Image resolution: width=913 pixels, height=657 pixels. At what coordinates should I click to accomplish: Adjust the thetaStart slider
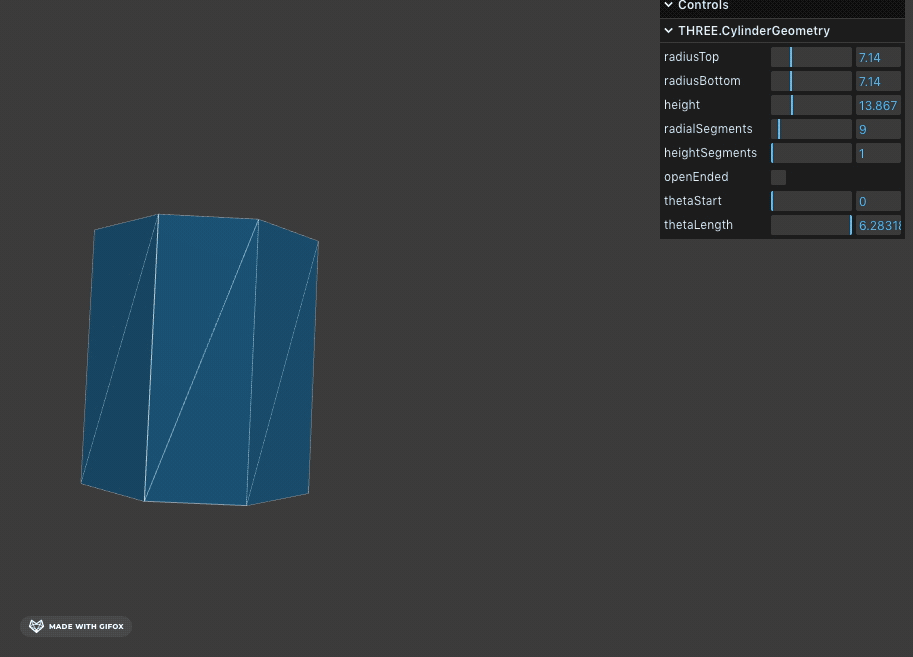coord(811,201)
